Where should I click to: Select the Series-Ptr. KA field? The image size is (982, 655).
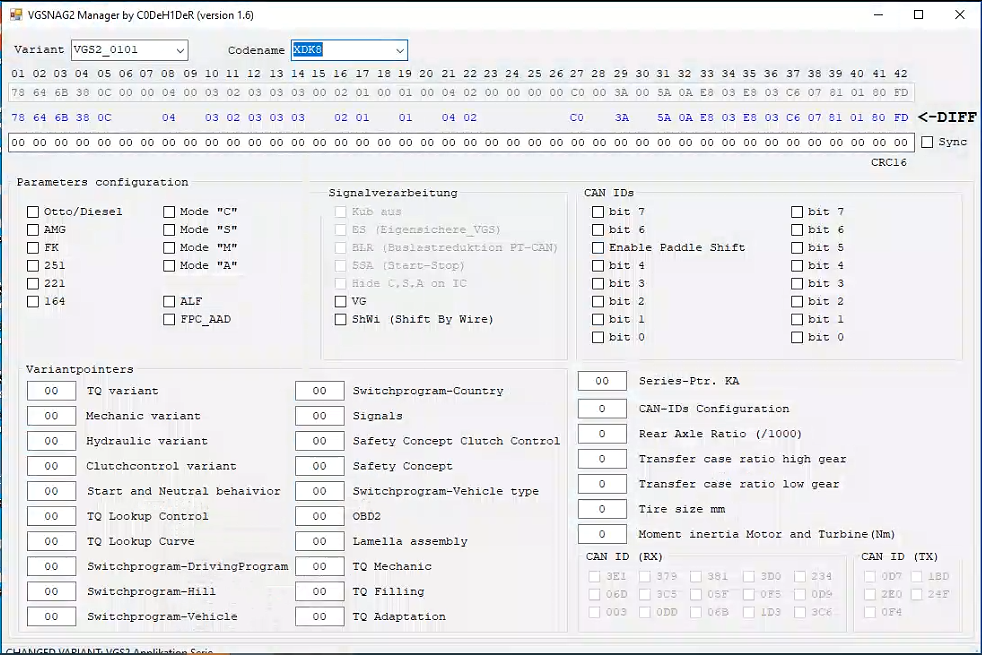coord(602,381)
